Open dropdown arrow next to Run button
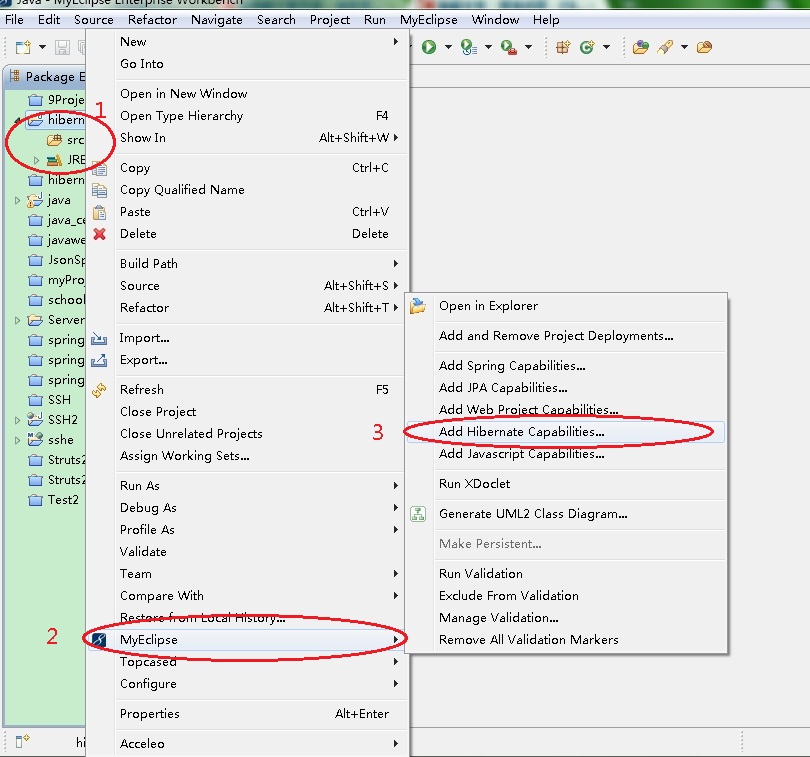The width and height of the screenshot is (810, 757). coord(448,47)
